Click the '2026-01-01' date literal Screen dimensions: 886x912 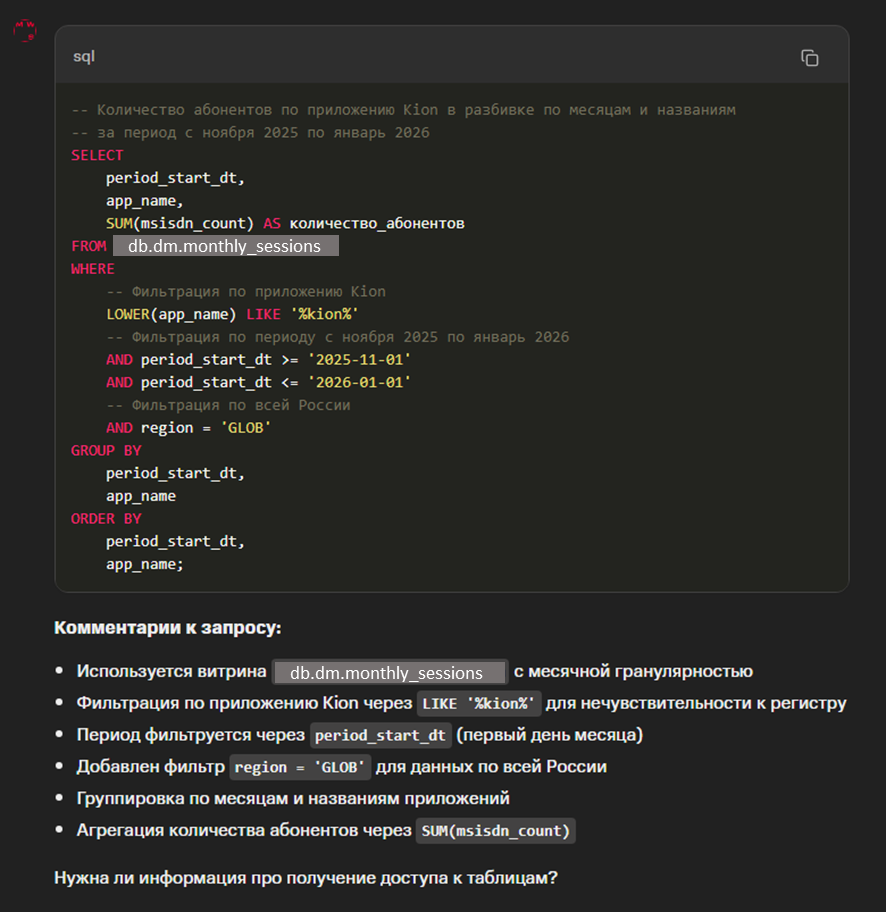tap(359, 382)
